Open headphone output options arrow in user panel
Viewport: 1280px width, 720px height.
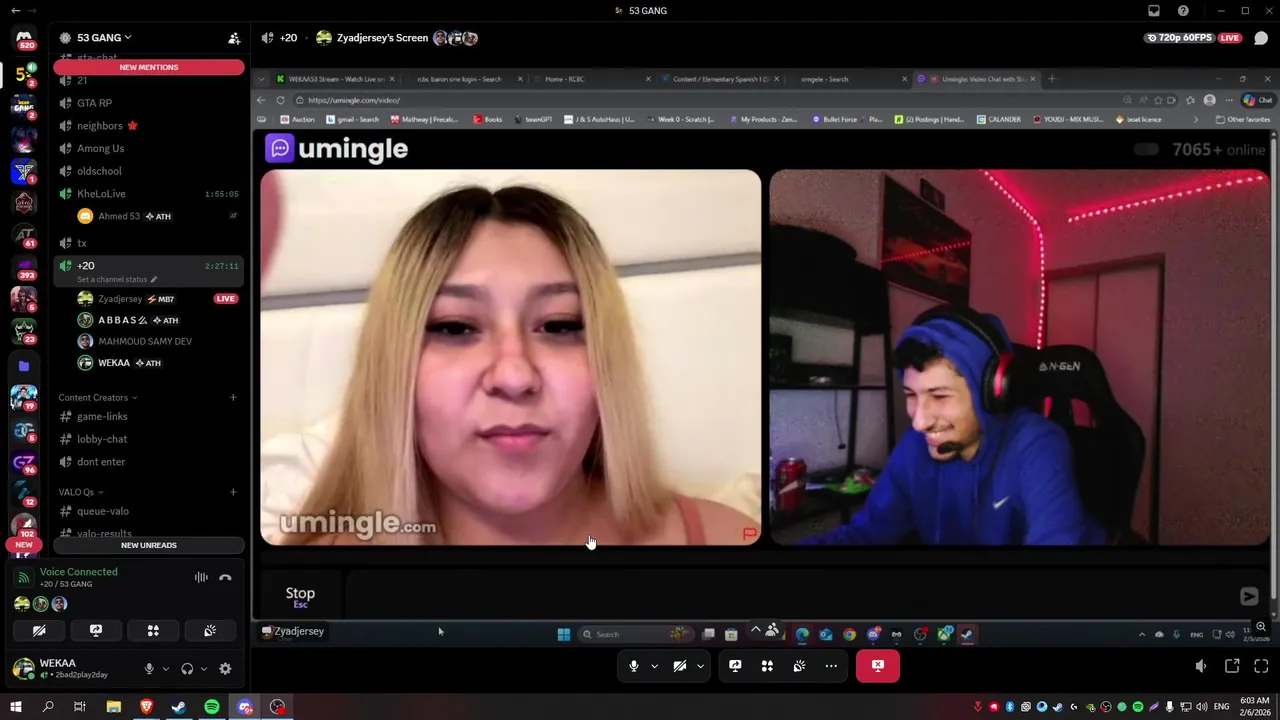coord(204,669)
